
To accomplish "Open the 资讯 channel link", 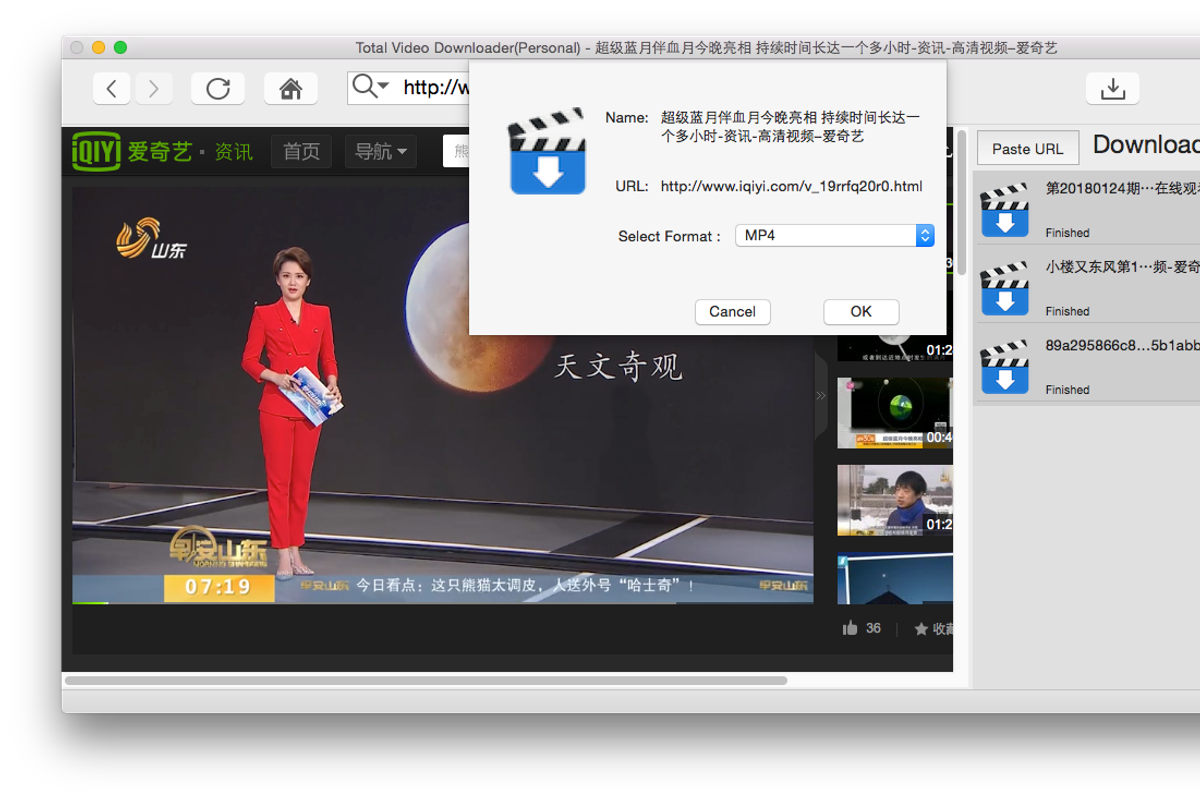I will [x=234, y=152].
